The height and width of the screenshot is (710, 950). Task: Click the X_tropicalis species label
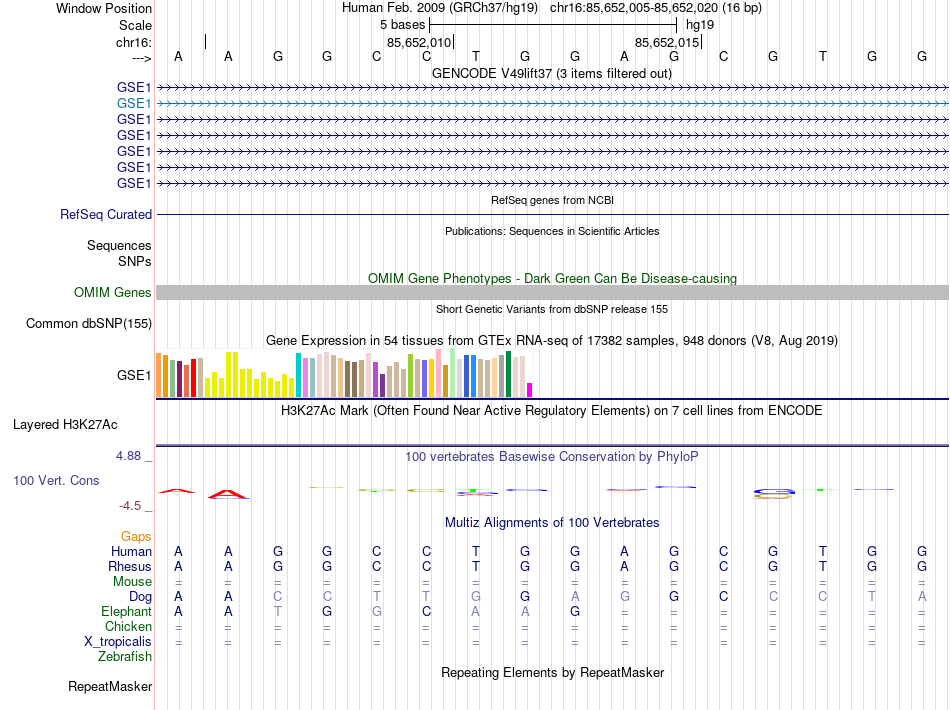point(118,642)
